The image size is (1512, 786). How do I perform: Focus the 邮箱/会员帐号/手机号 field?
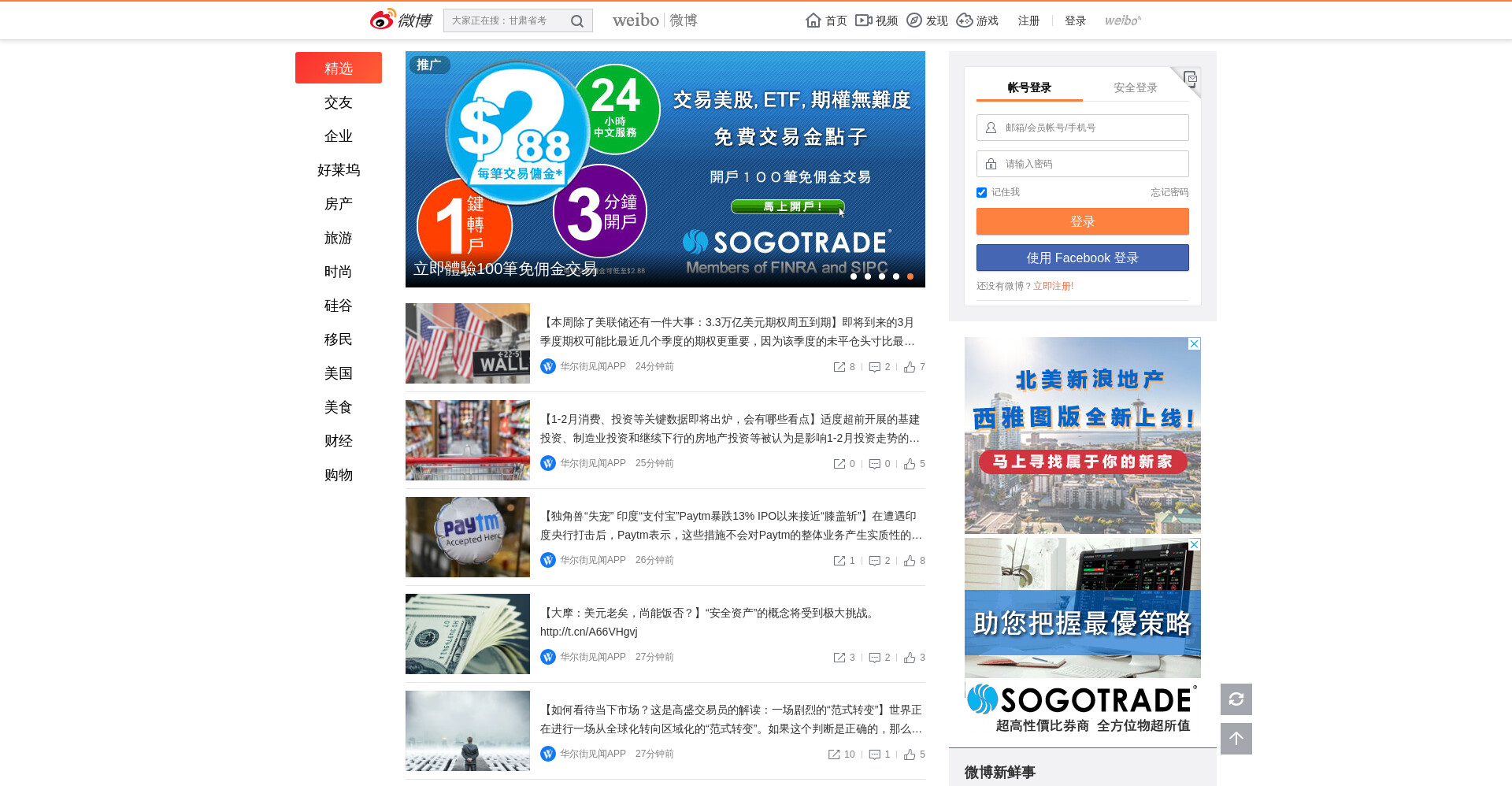click(1083, 128)
